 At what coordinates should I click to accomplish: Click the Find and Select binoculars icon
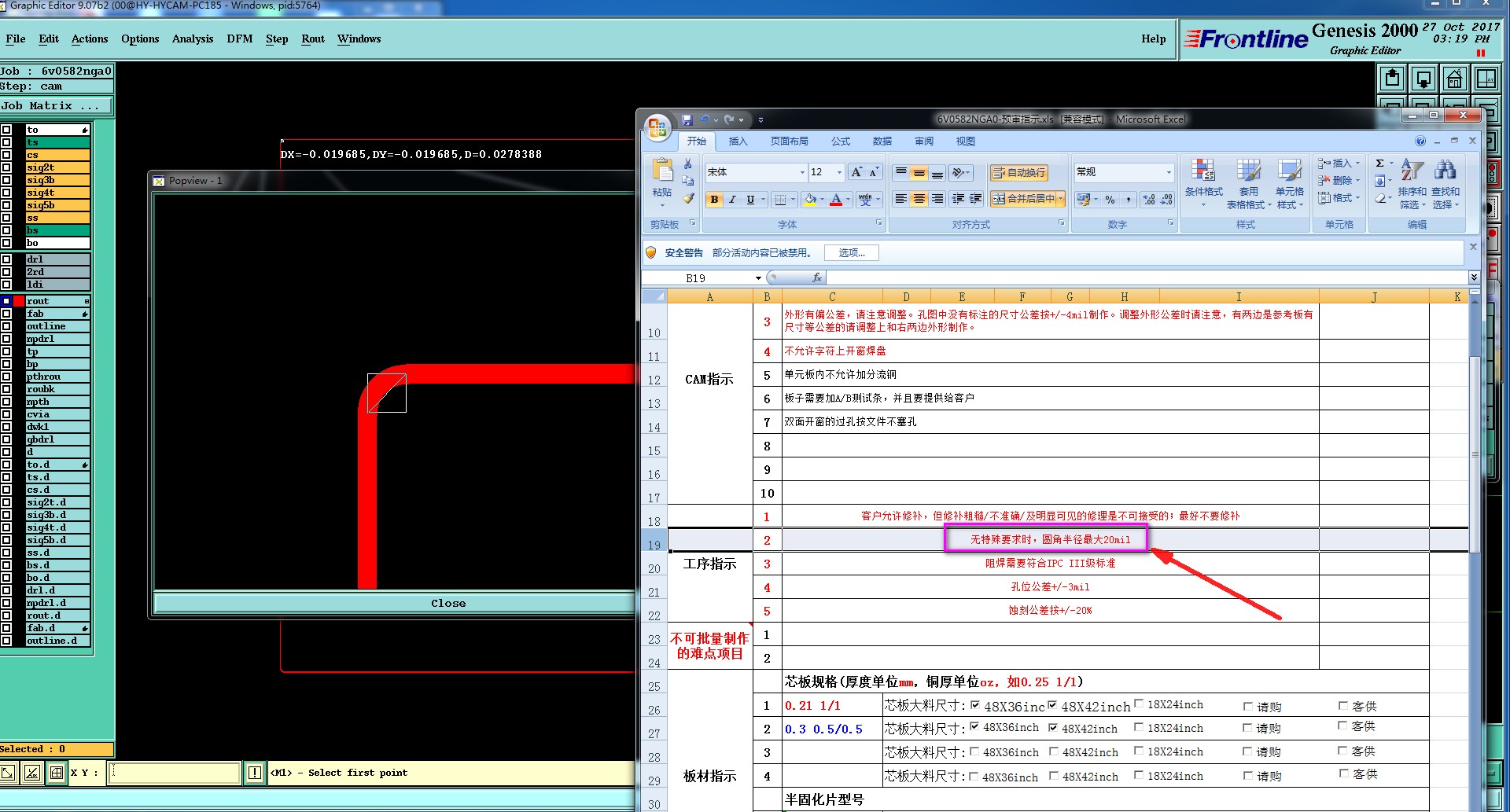point(1445,170)
